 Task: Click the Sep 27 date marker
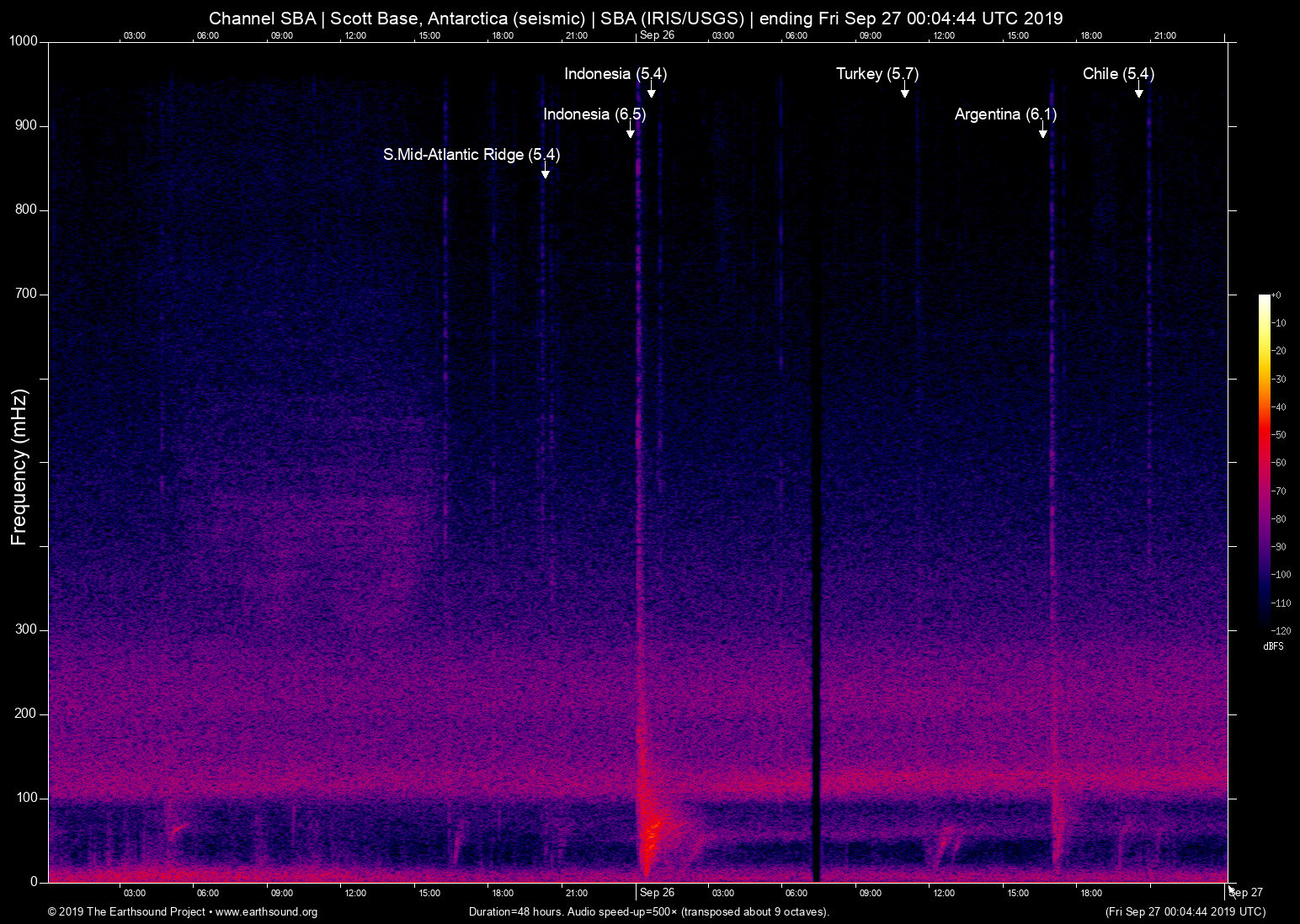point(1246,893)
